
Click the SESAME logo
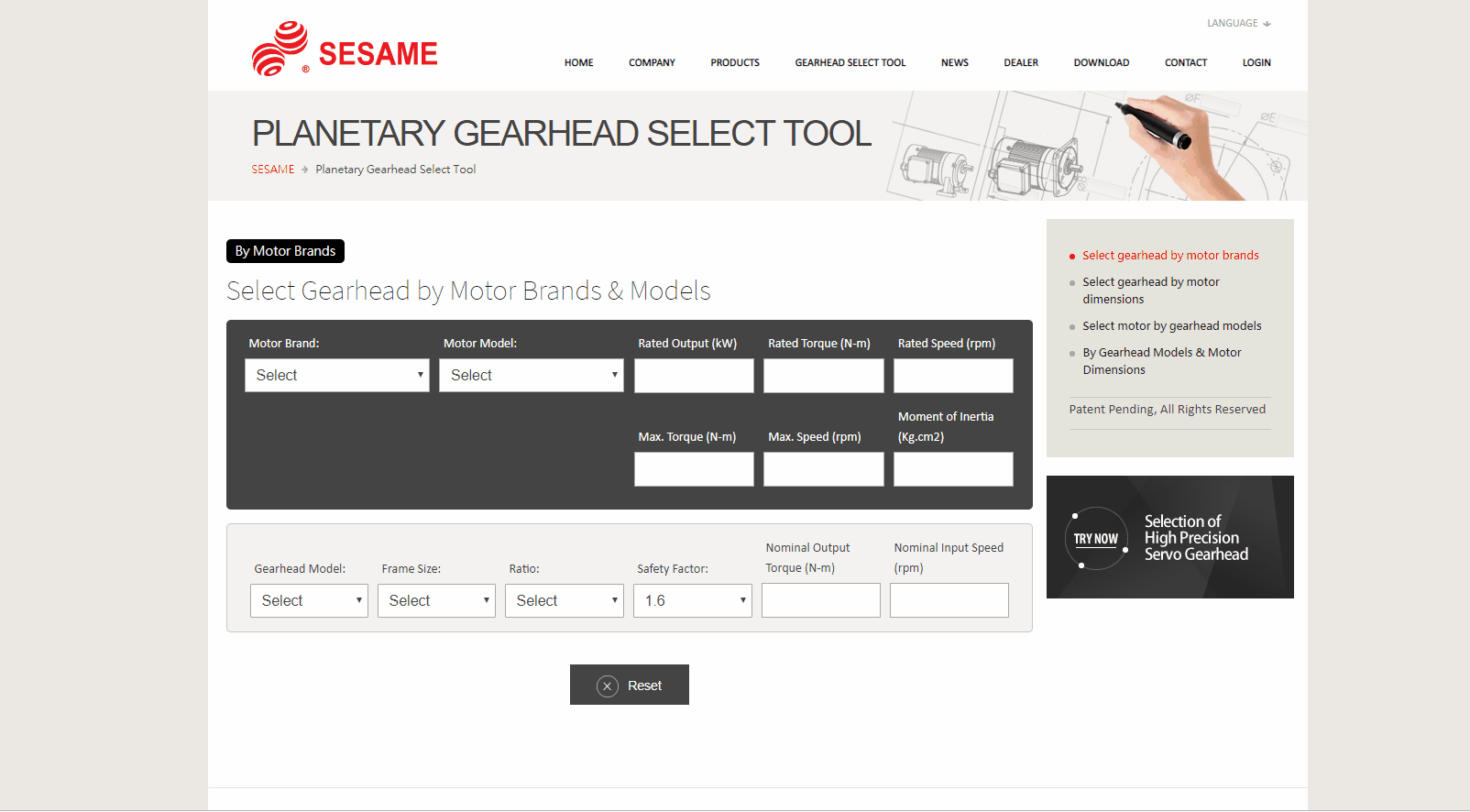tap(345, 49)
